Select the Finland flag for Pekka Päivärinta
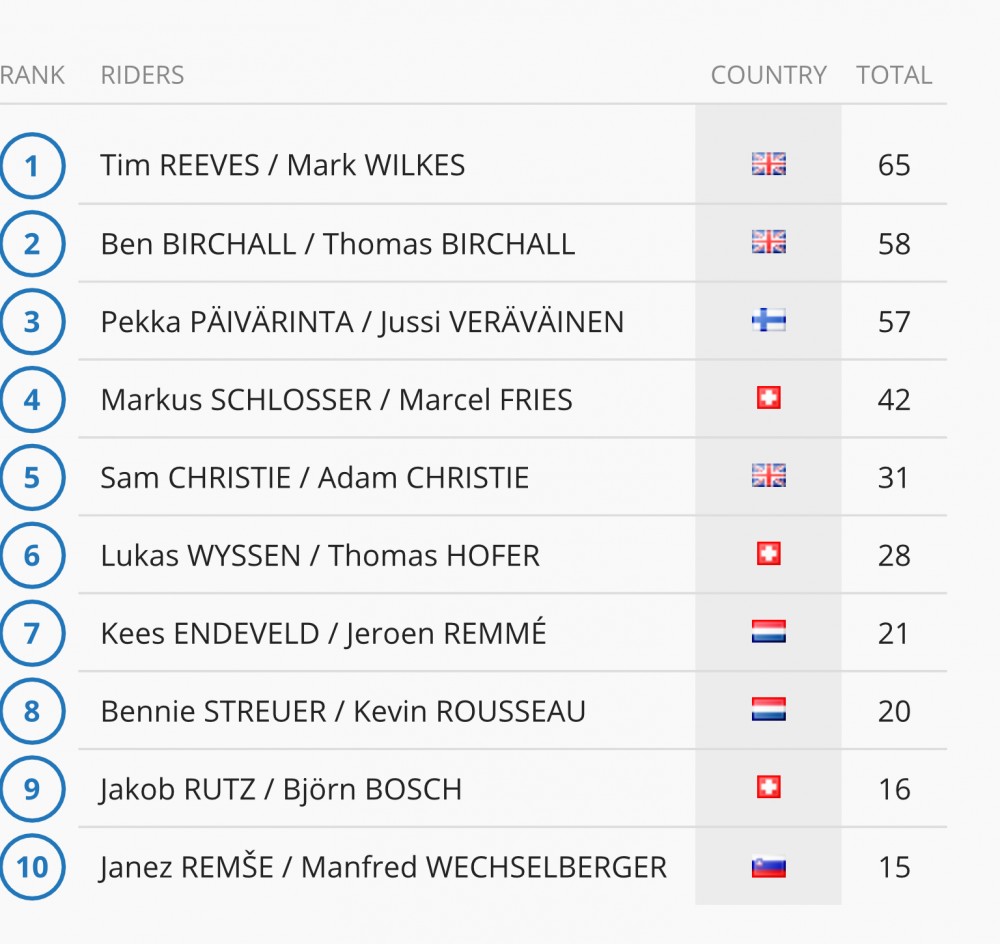The image size is (1000, 944). [768, 321]
